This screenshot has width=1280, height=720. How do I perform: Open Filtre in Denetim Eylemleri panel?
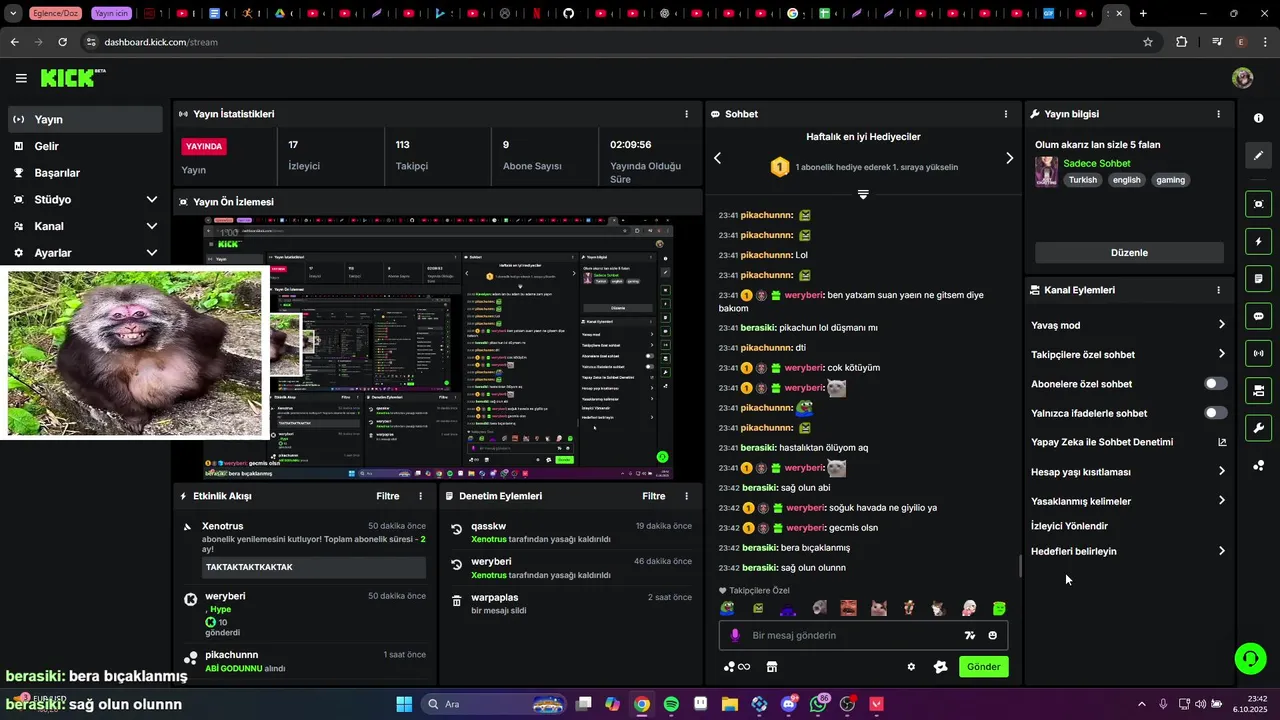click(654, 496)
